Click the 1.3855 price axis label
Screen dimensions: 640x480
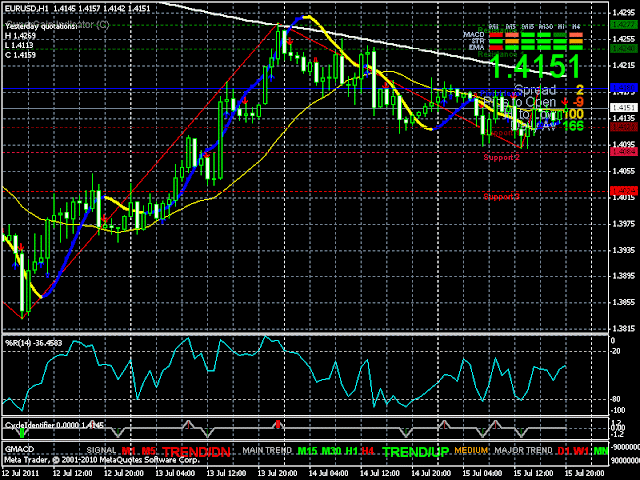[624, 302]
